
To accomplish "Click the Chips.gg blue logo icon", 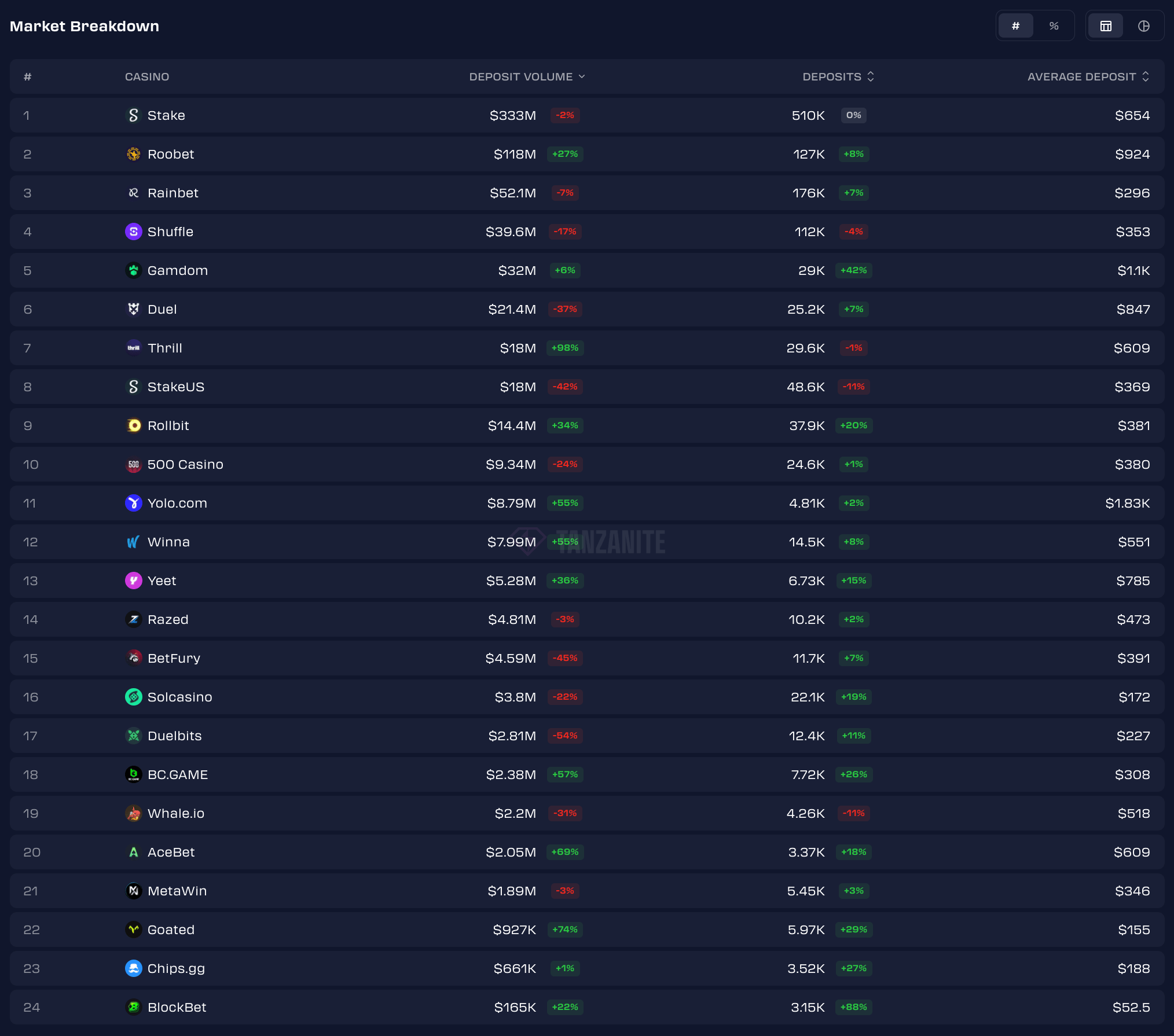I will point(134,968).
